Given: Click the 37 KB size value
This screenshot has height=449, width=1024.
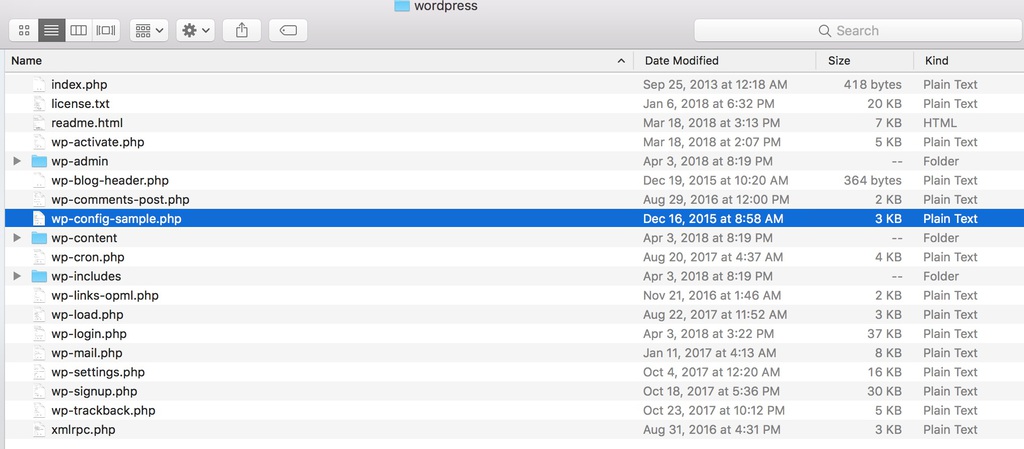Looking at the screenshot, I should (885, 334).
